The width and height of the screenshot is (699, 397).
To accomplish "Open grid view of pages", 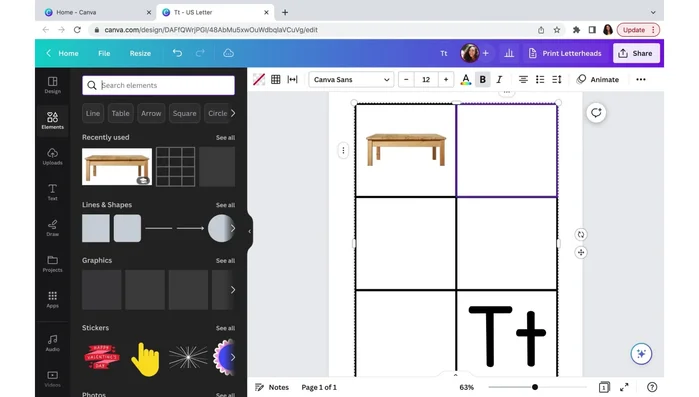I will [604, 387].
